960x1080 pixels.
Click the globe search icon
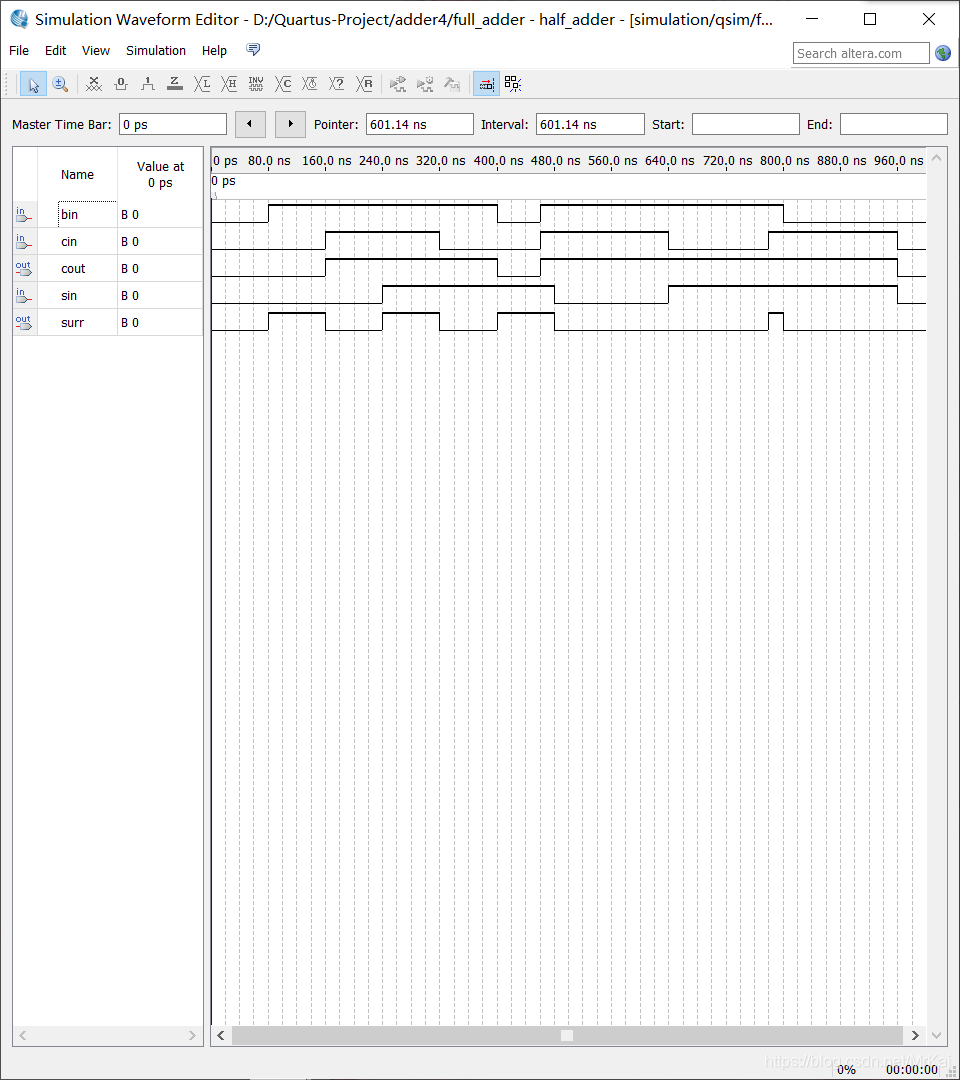tap(943, 53)
